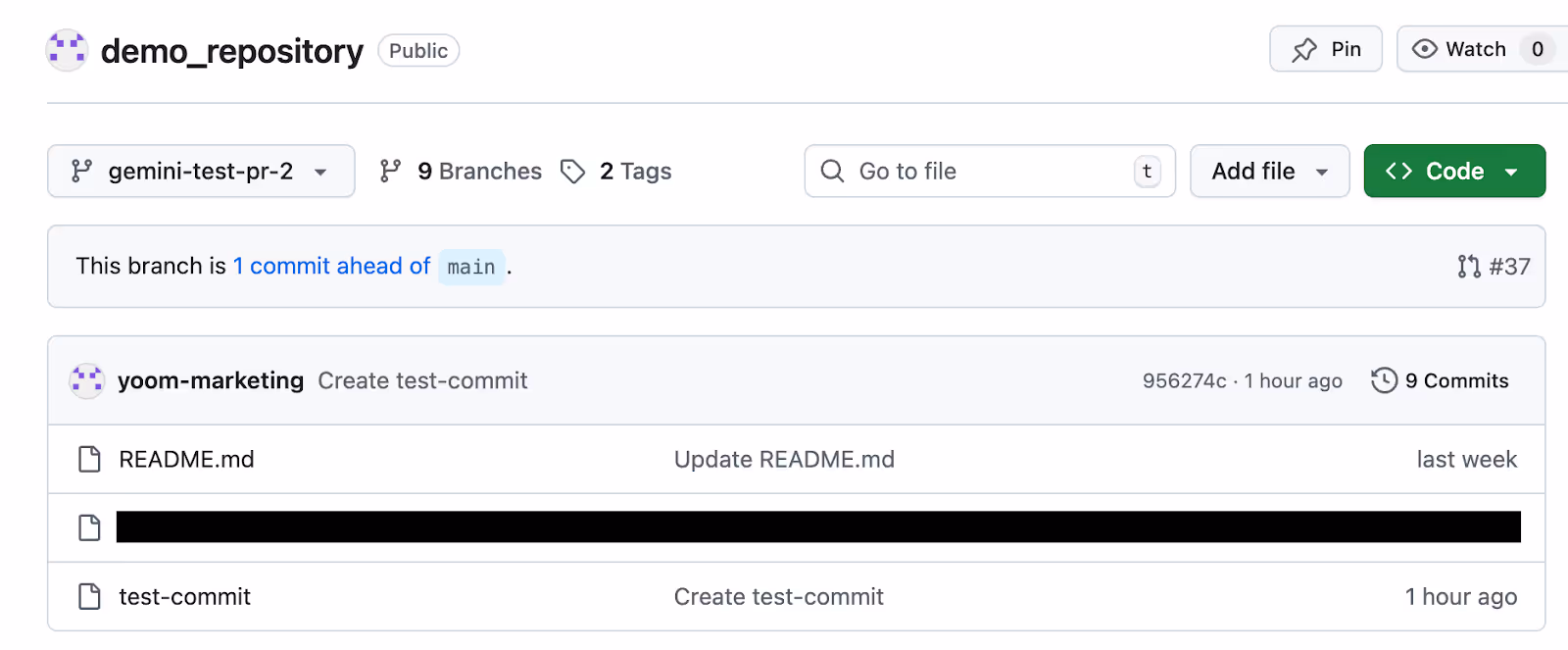The image size is (1568, 650).
Task: Pin this repository with the Pin button
Action: coord(1326,49)
